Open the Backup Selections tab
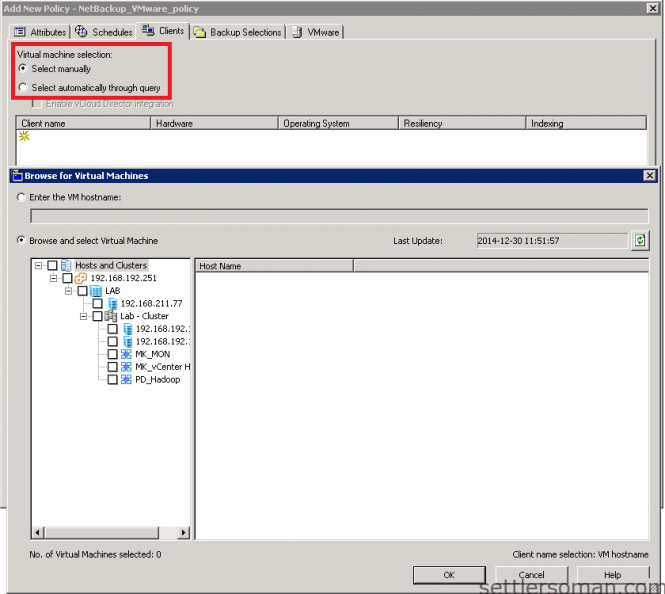The image size is (665, 594). (238, 32)
